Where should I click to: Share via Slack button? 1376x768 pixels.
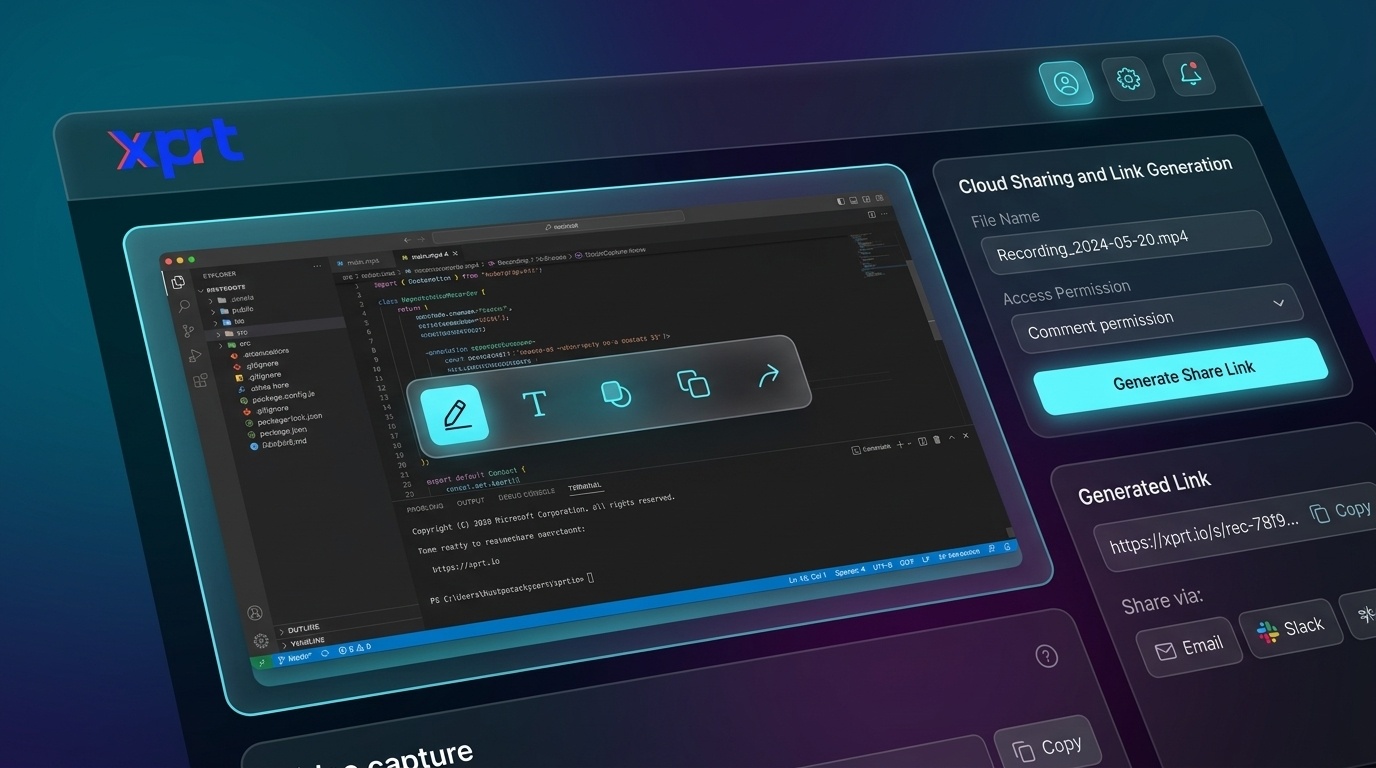(x=1290, y=629)
